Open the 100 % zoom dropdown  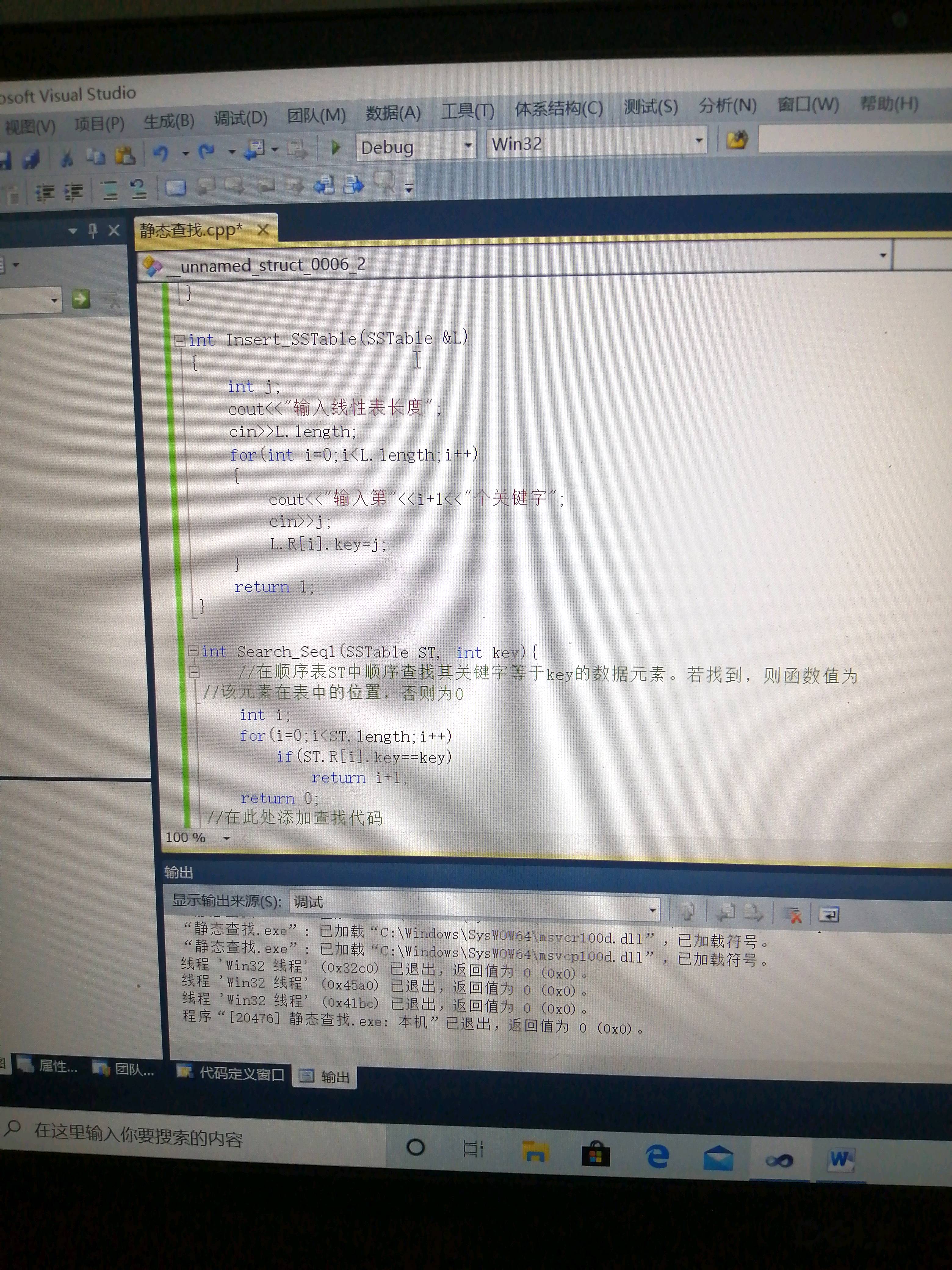pos(226,838)
